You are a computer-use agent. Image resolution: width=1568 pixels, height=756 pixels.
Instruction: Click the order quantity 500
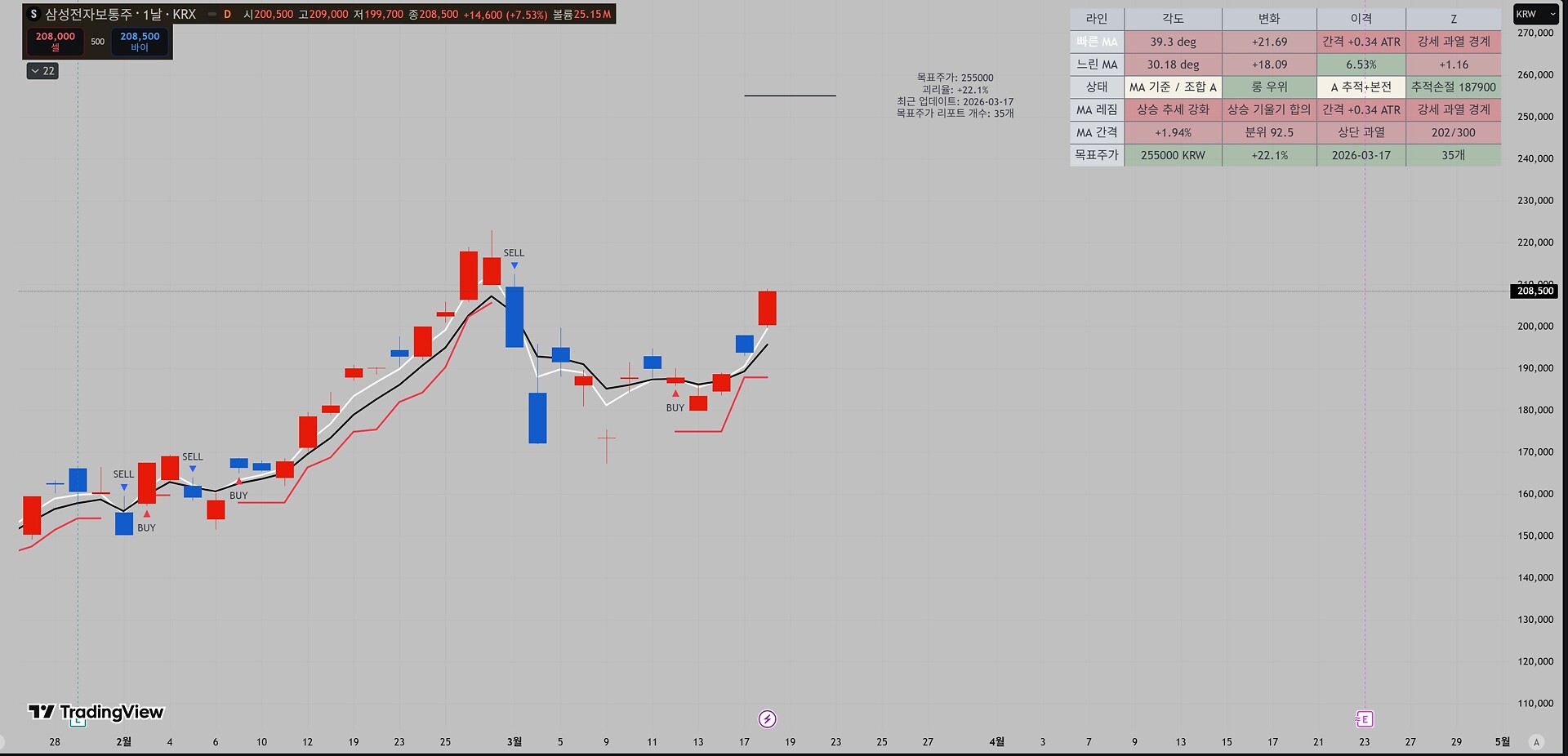[97, 42]
